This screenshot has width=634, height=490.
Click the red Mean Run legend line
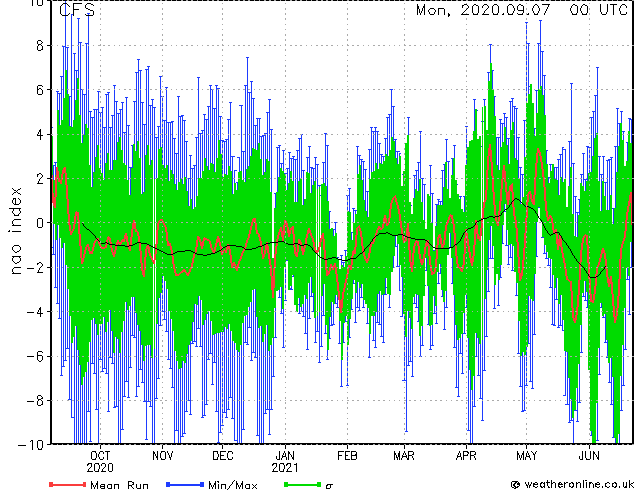pos(68,484)
